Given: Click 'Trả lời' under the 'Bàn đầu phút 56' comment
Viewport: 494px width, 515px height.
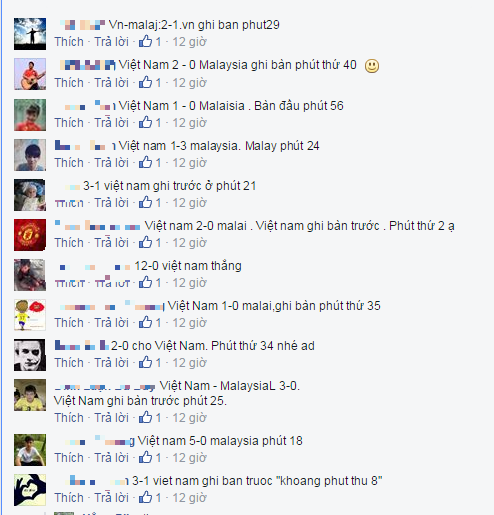Looking at the screenshot, I should click(111, 123).
